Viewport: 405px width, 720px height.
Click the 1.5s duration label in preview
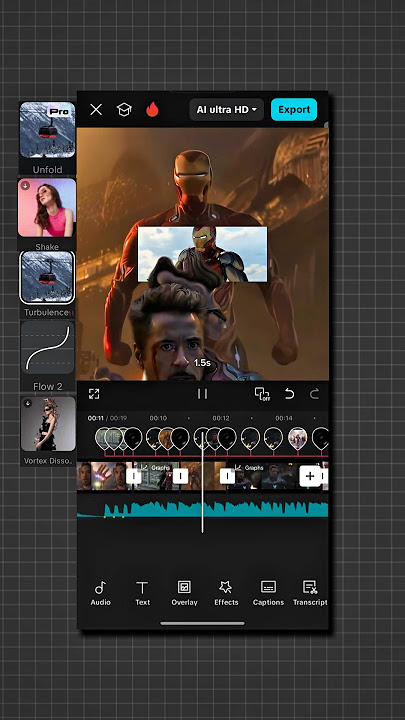(202, 363)
